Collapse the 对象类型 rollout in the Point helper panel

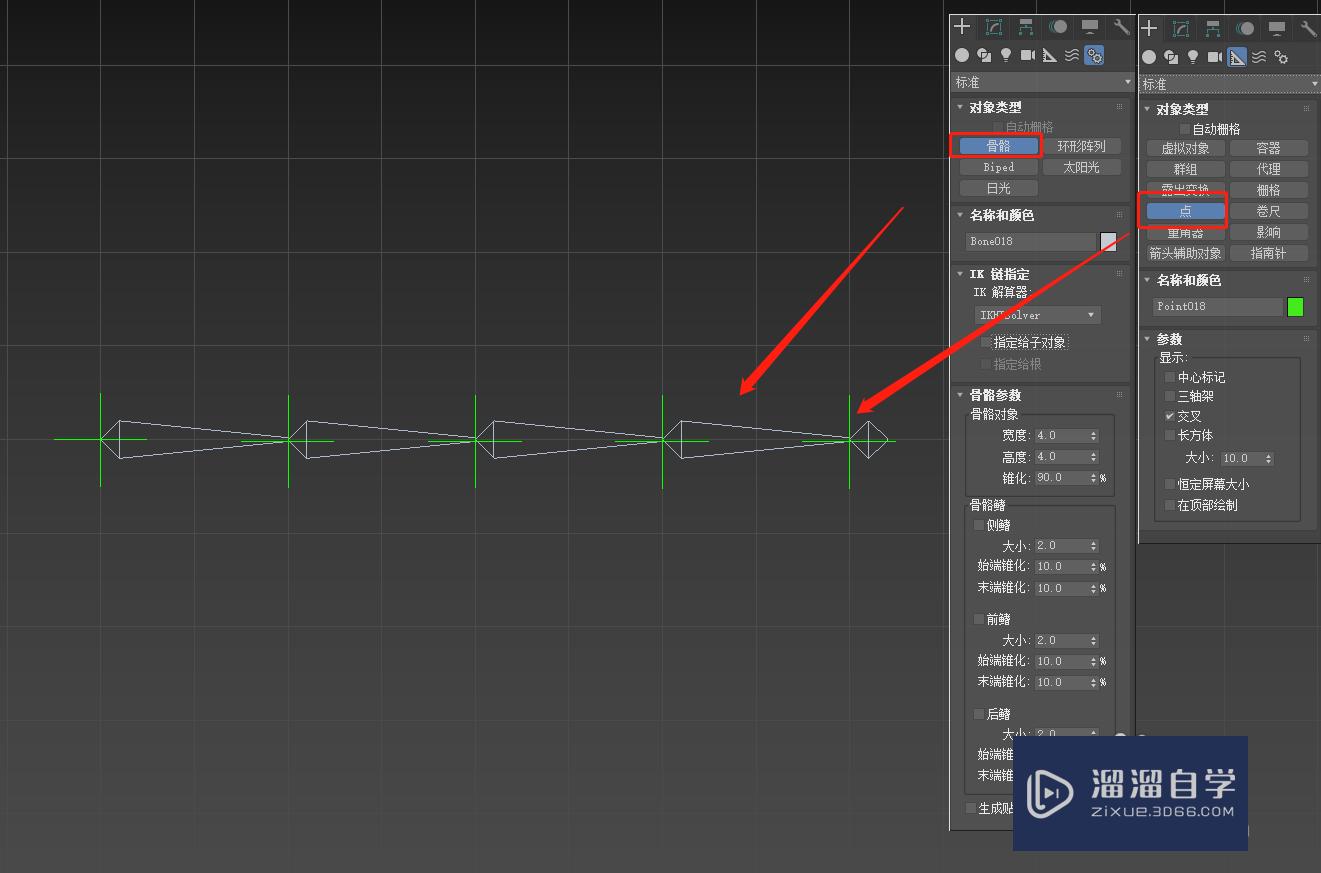[1148, 109]
